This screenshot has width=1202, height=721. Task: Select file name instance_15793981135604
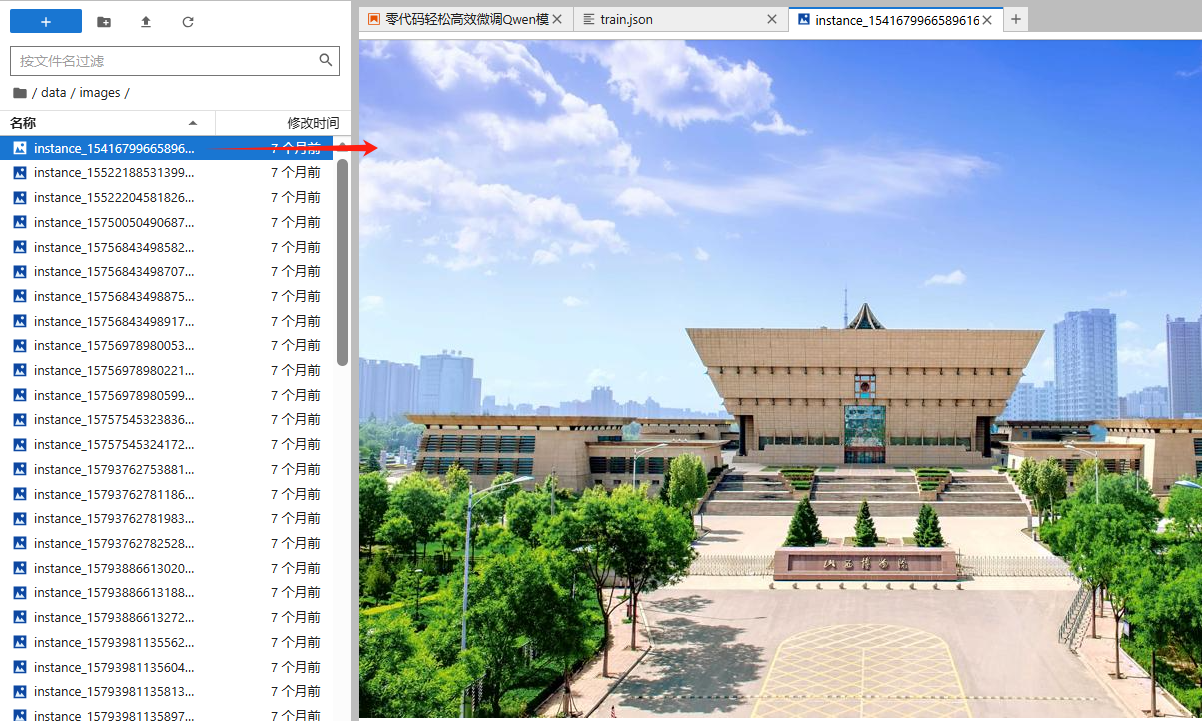114,667
